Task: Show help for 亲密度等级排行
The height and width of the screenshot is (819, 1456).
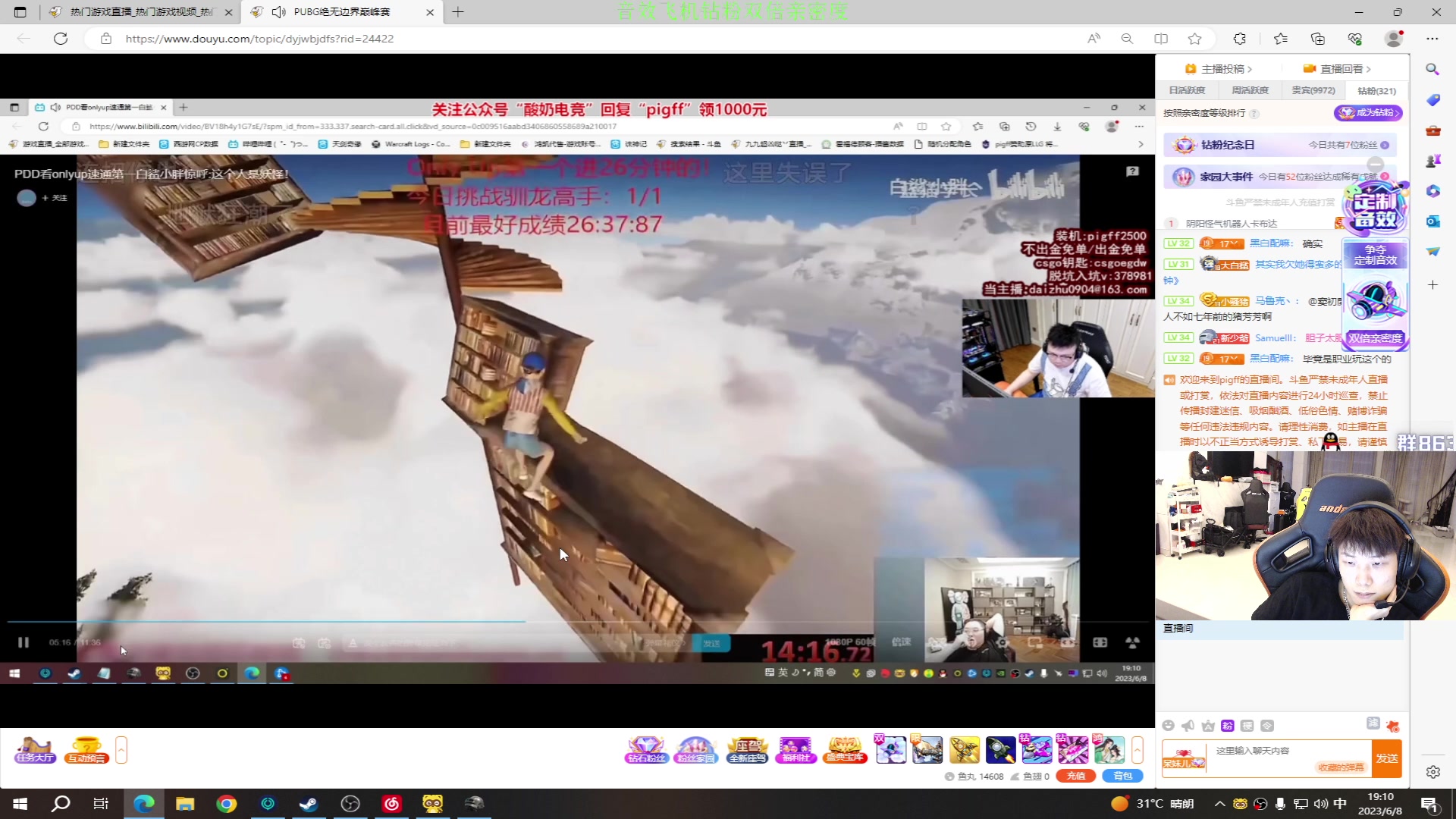Action: tap(1254, 114)
